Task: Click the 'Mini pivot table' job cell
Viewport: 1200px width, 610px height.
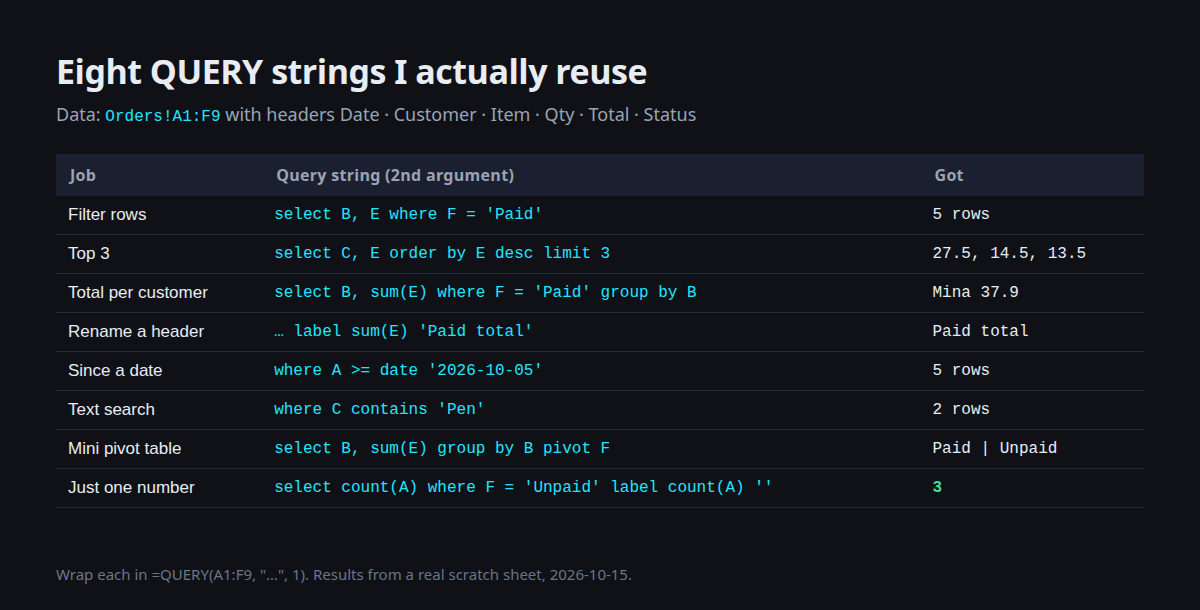Action: (x=125, y=448)
